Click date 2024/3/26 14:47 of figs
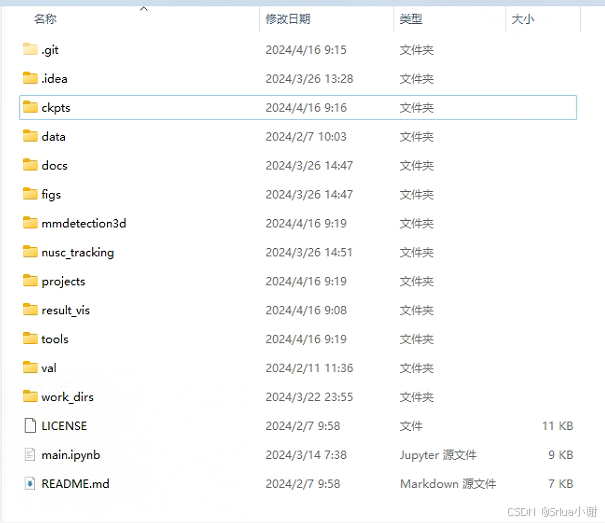605x523 pixels. 309,195
